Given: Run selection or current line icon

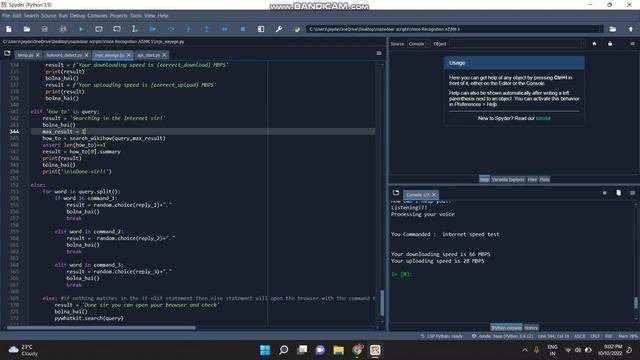Looking at the screenshot, I should pyautogui.click(x=135, y=29).
